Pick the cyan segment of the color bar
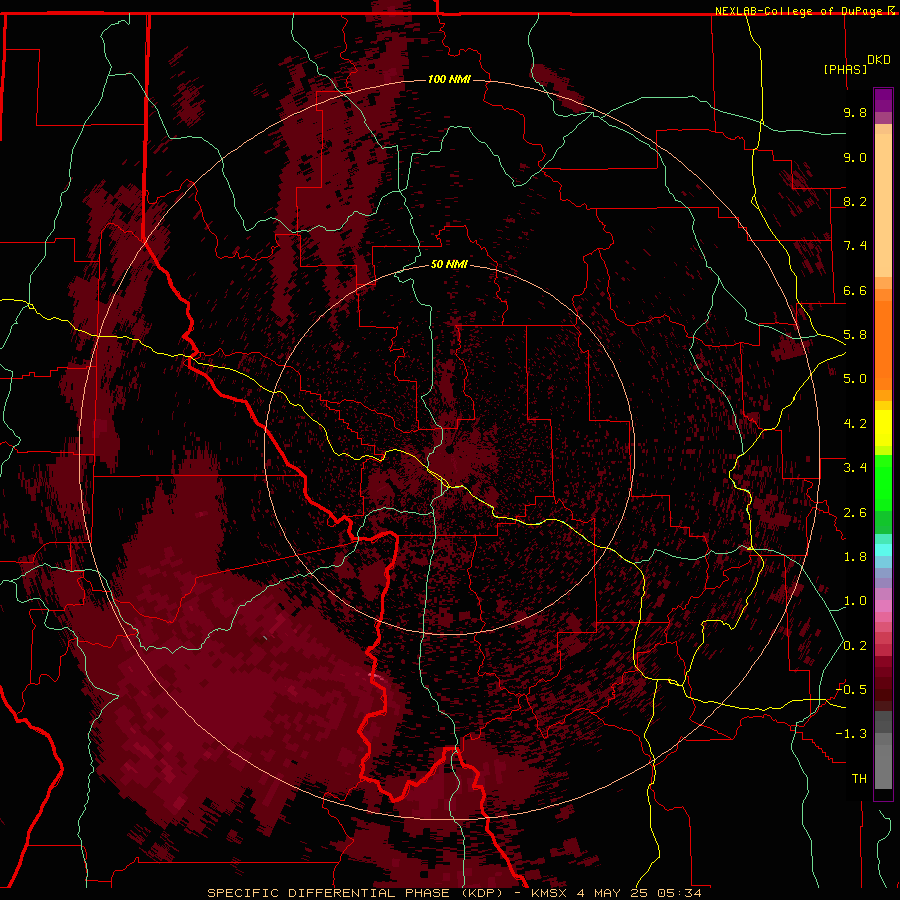The width and height of the screenshot is (900, 900). (x=883, y=550)
